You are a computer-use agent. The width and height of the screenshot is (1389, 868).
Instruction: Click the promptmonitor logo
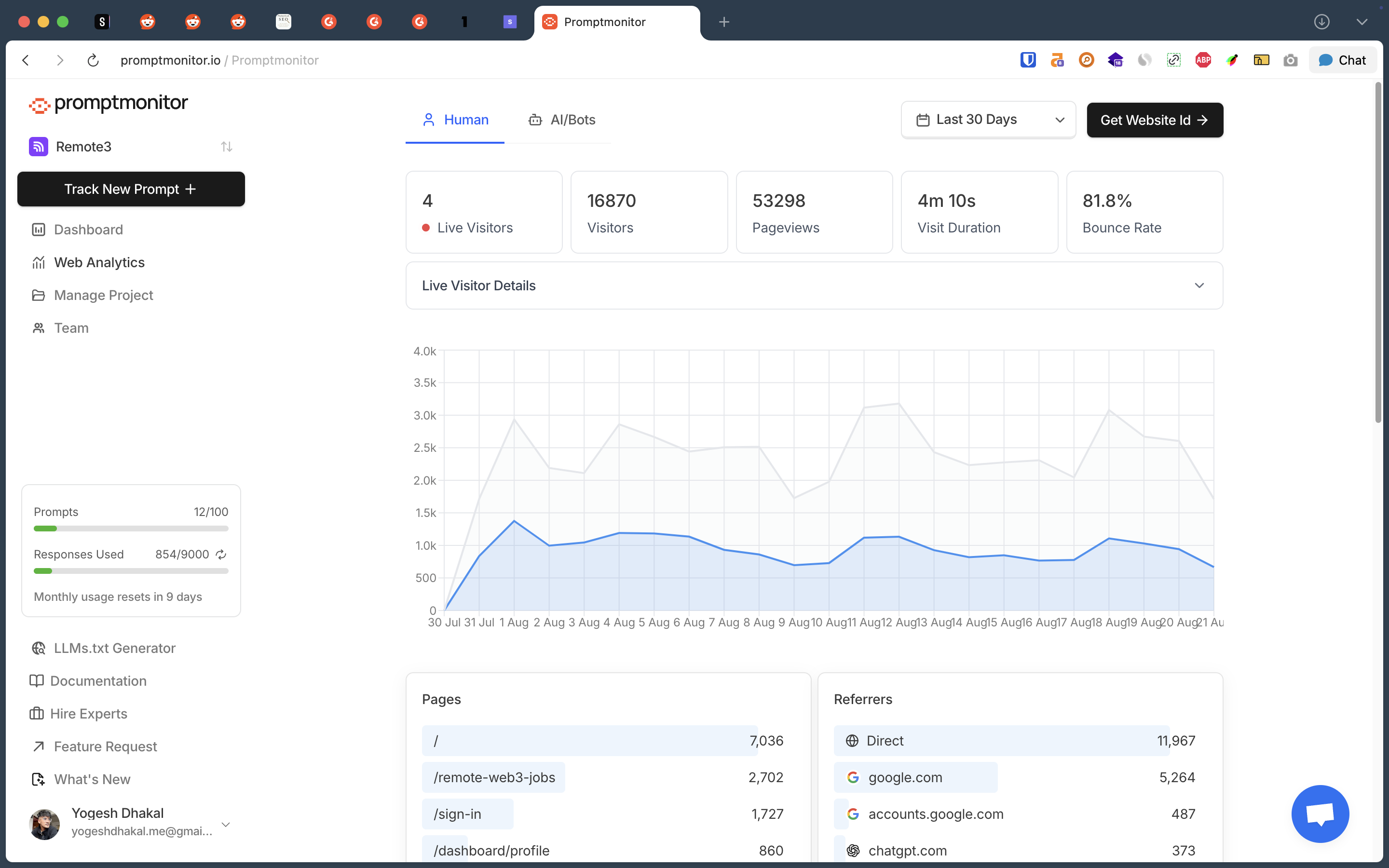coord(109,103)
